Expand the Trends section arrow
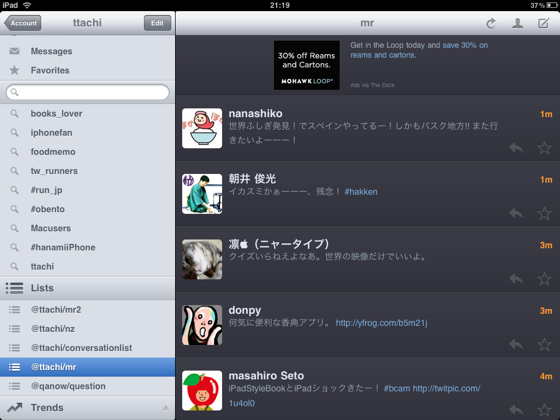Image resolution: width=560 pixels, height=420 pixels. 165,408
